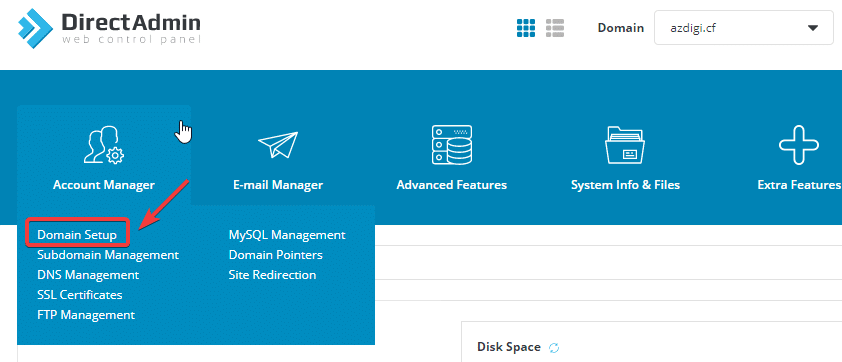The width and height of the screenshot is (842, 362).
Task: Click the Account Manager people icon
Action: coord(104,145)
